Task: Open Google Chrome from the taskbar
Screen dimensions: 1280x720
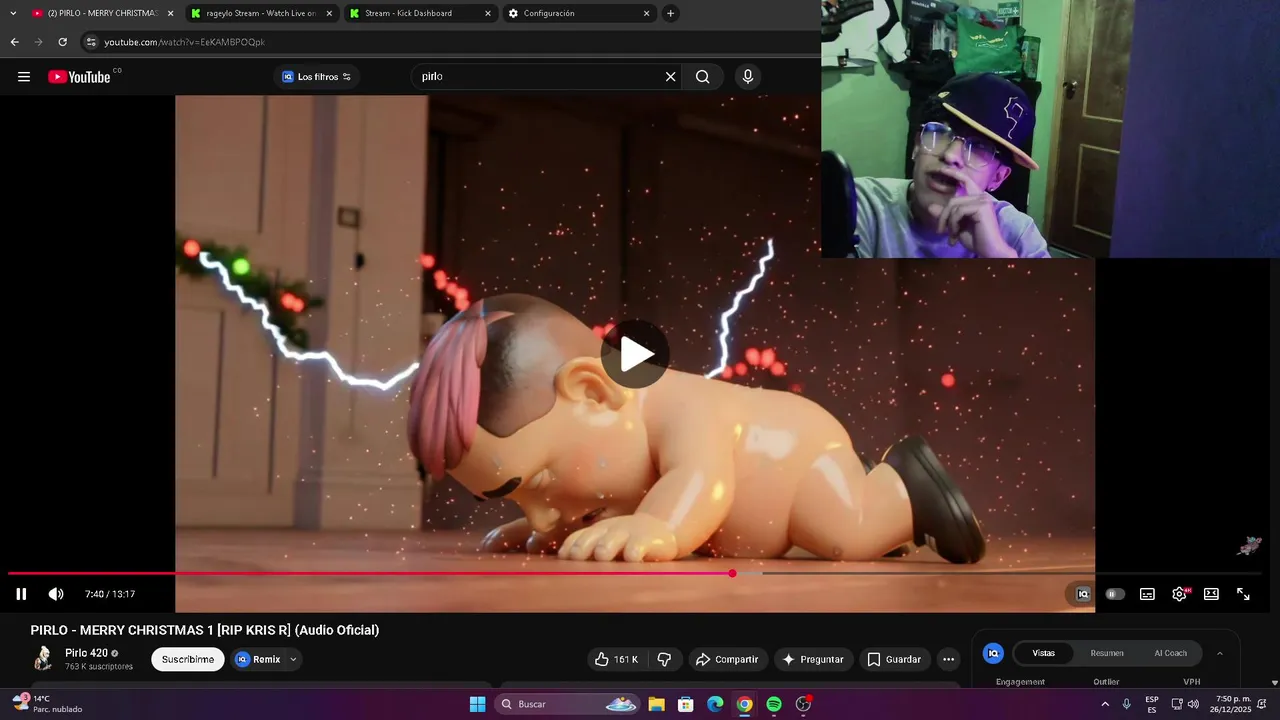Action: (x=745, y=704)
